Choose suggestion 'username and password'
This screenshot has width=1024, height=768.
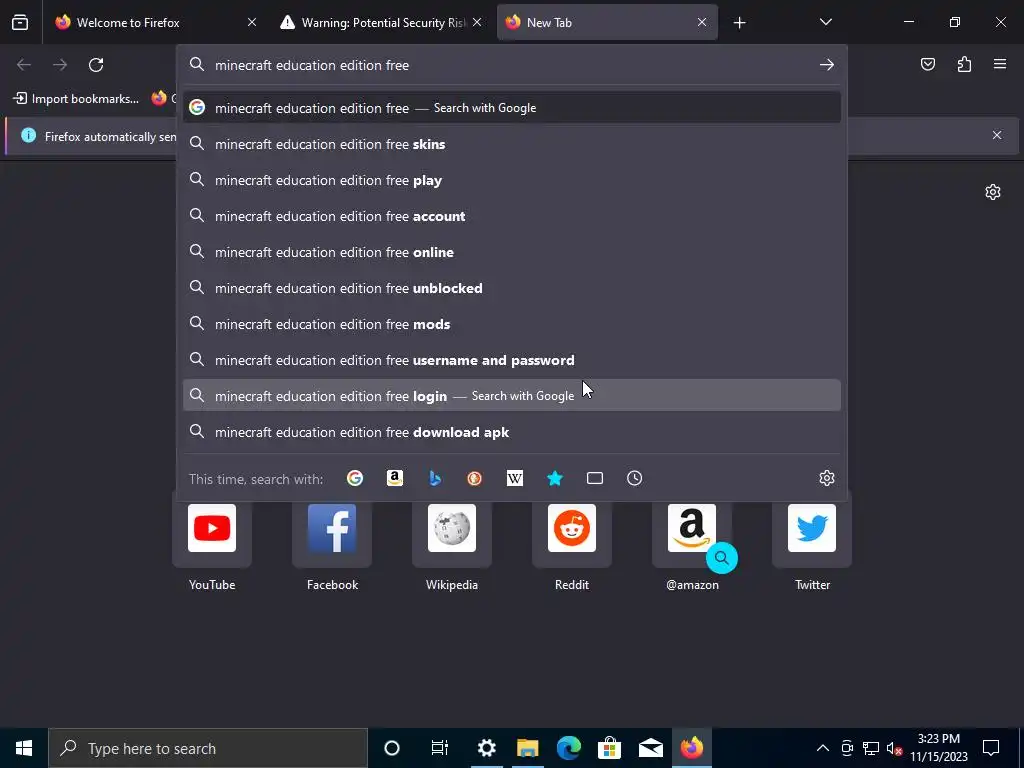pyautogui.click(x=512, y=359)
